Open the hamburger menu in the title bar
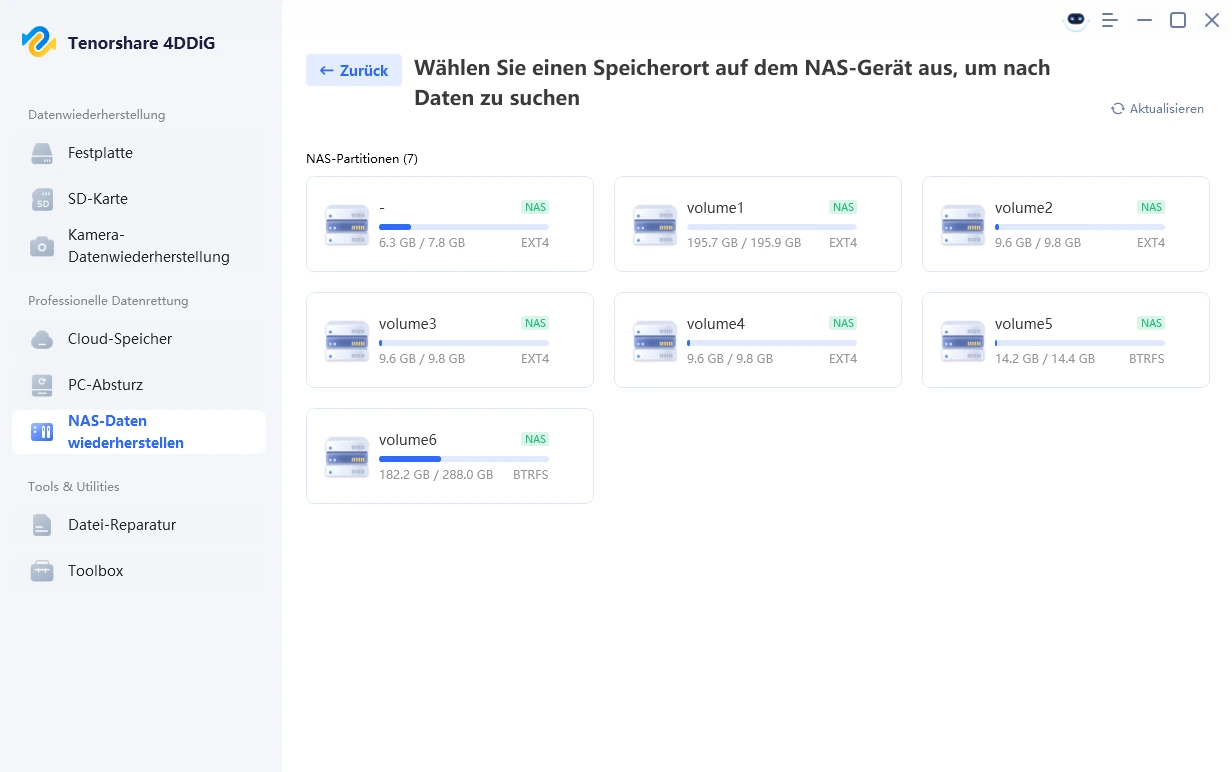Viewport: 1232px width, 772px height. pos(1110,19)
